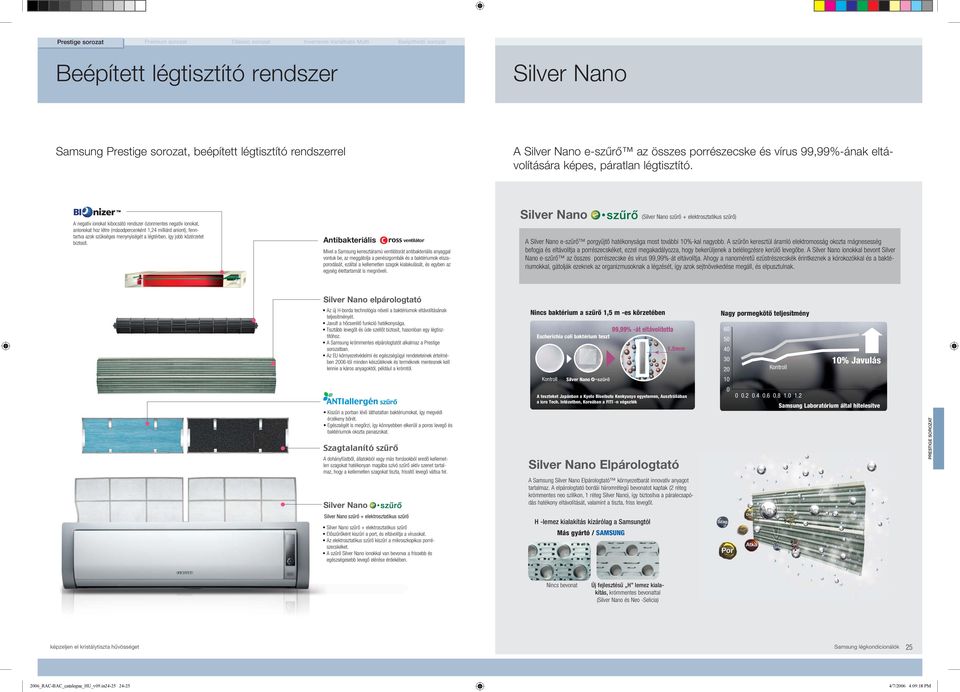Image resolution: width=960 pixels, height=692 pixels.
Task: Click the footer képzeljen el kristálytiszta hűvösséget
Action: 94,647
